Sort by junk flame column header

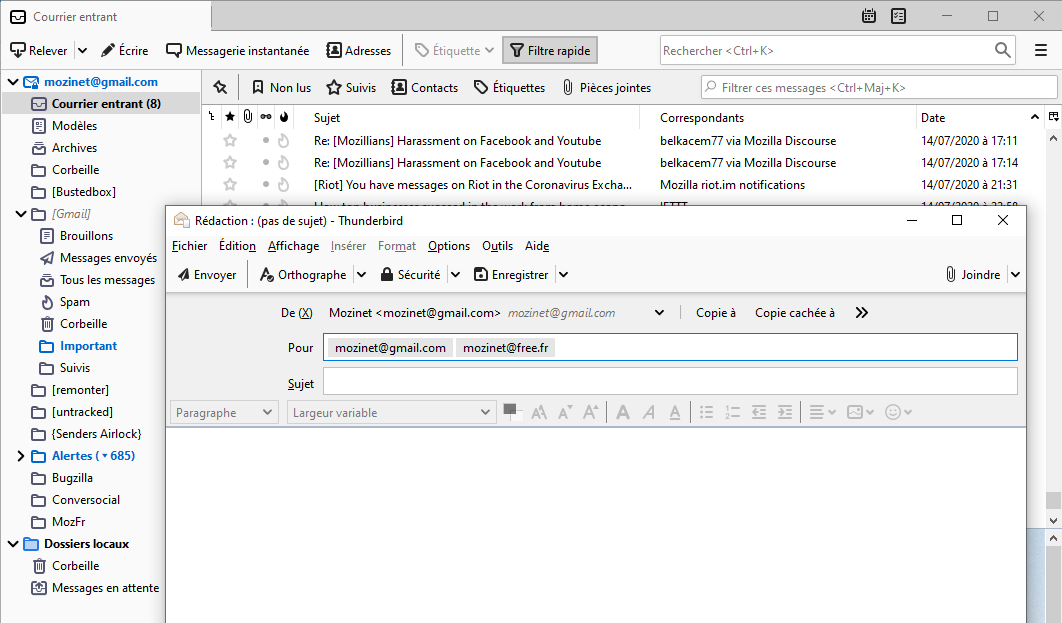pyautogui.click(x=284, y=117)
